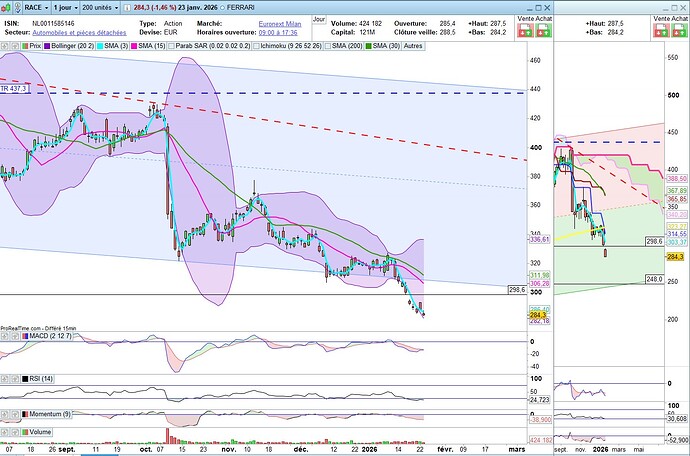Click the cyan SMA (3) swatch

[x=100, y=46]
